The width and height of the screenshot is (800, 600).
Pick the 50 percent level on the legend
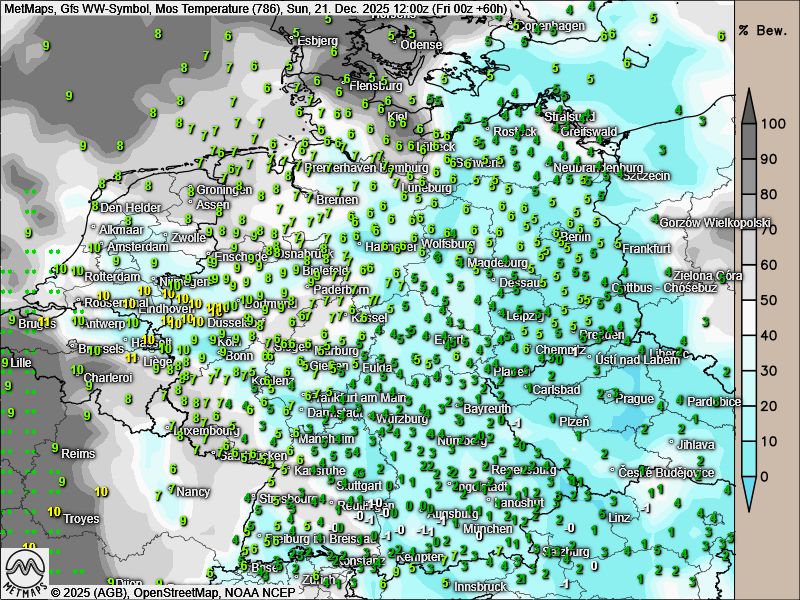[769, 300]
